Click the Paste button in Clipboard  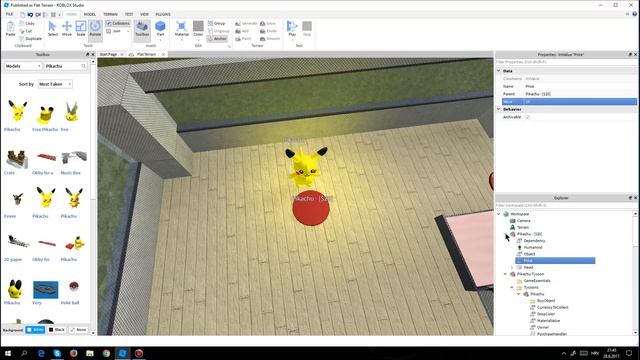pyautogui.click(x=11, y=29)
